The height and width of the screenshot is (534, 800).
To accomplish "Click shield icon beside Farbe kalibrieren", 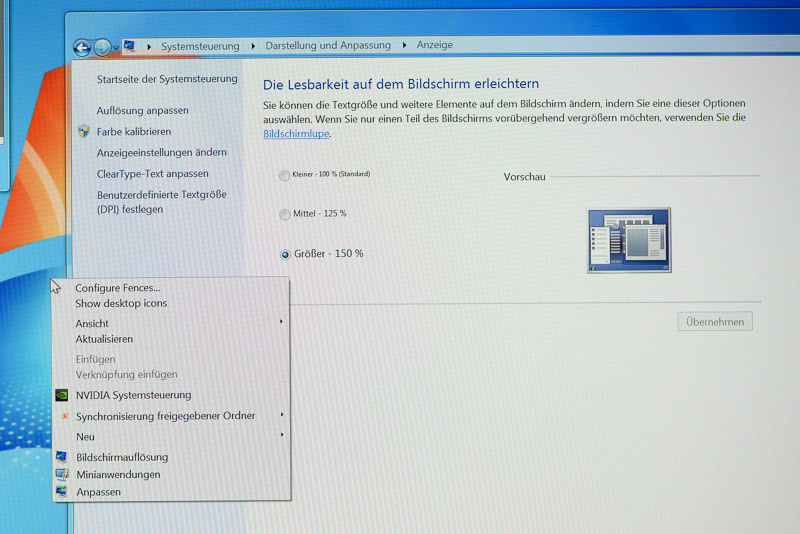I will (84, 131).
